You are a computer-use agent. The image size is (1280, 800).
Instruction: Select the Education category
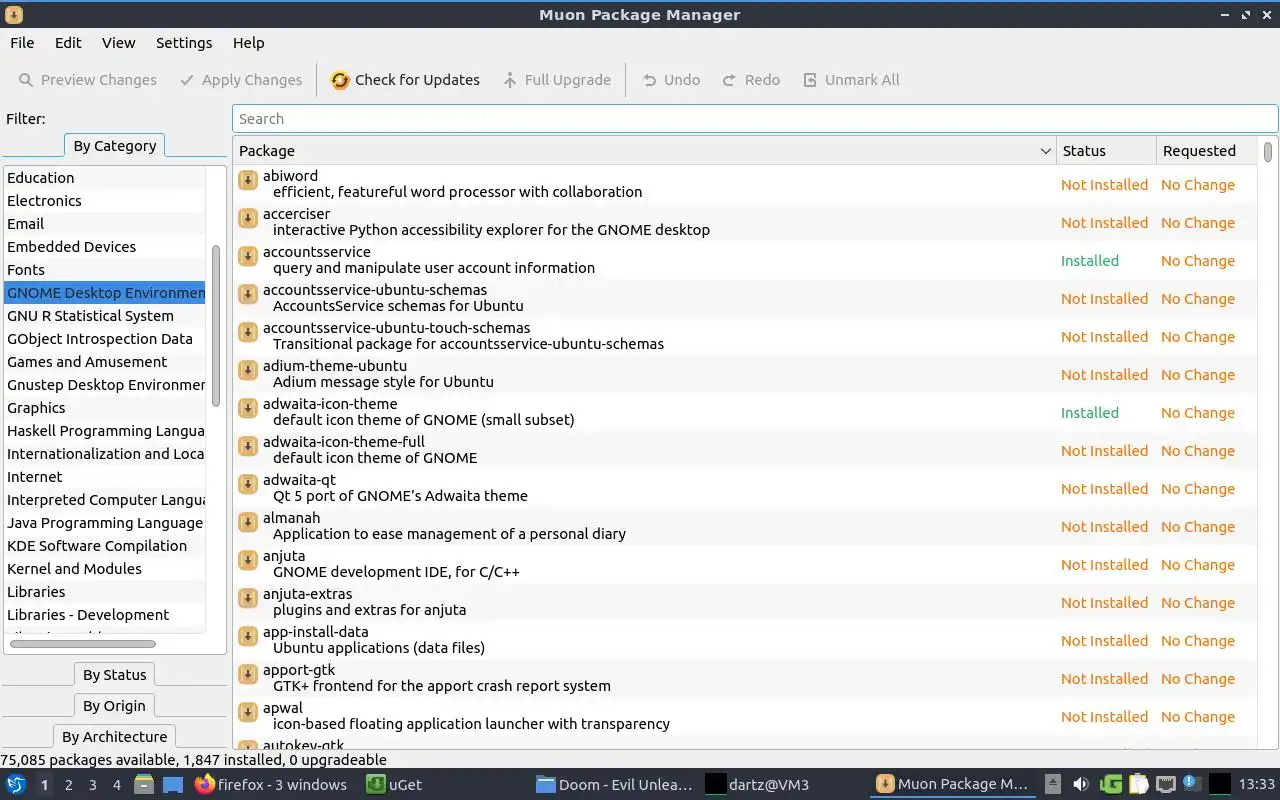click(x=105, y=178)
